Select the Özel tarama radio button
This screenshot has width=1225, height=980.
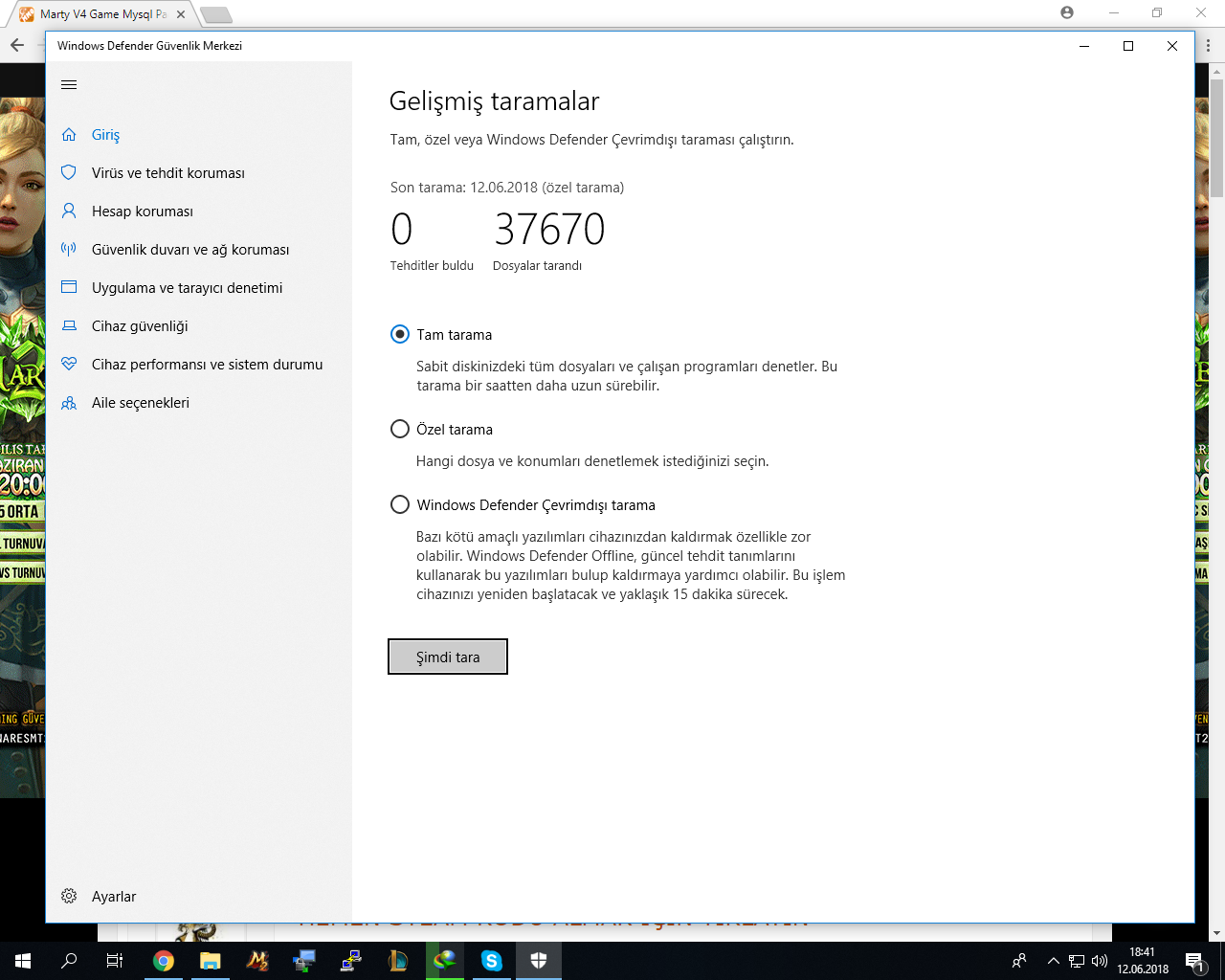coord(400,429)
